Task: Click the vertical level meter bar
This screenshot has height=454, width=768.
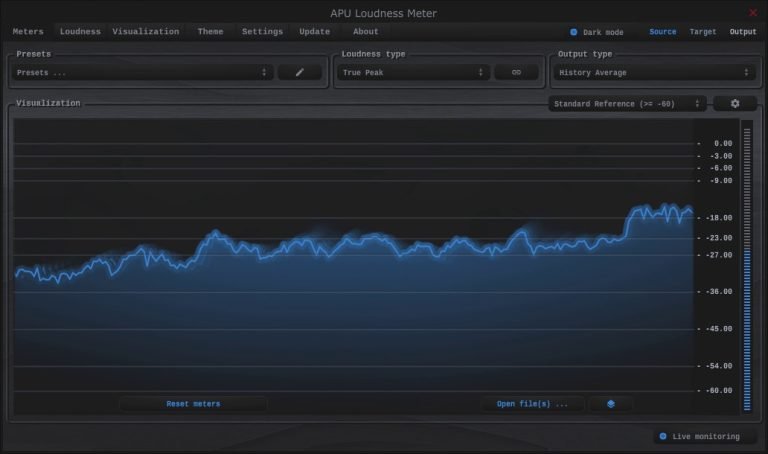Action: click(747, 268)
